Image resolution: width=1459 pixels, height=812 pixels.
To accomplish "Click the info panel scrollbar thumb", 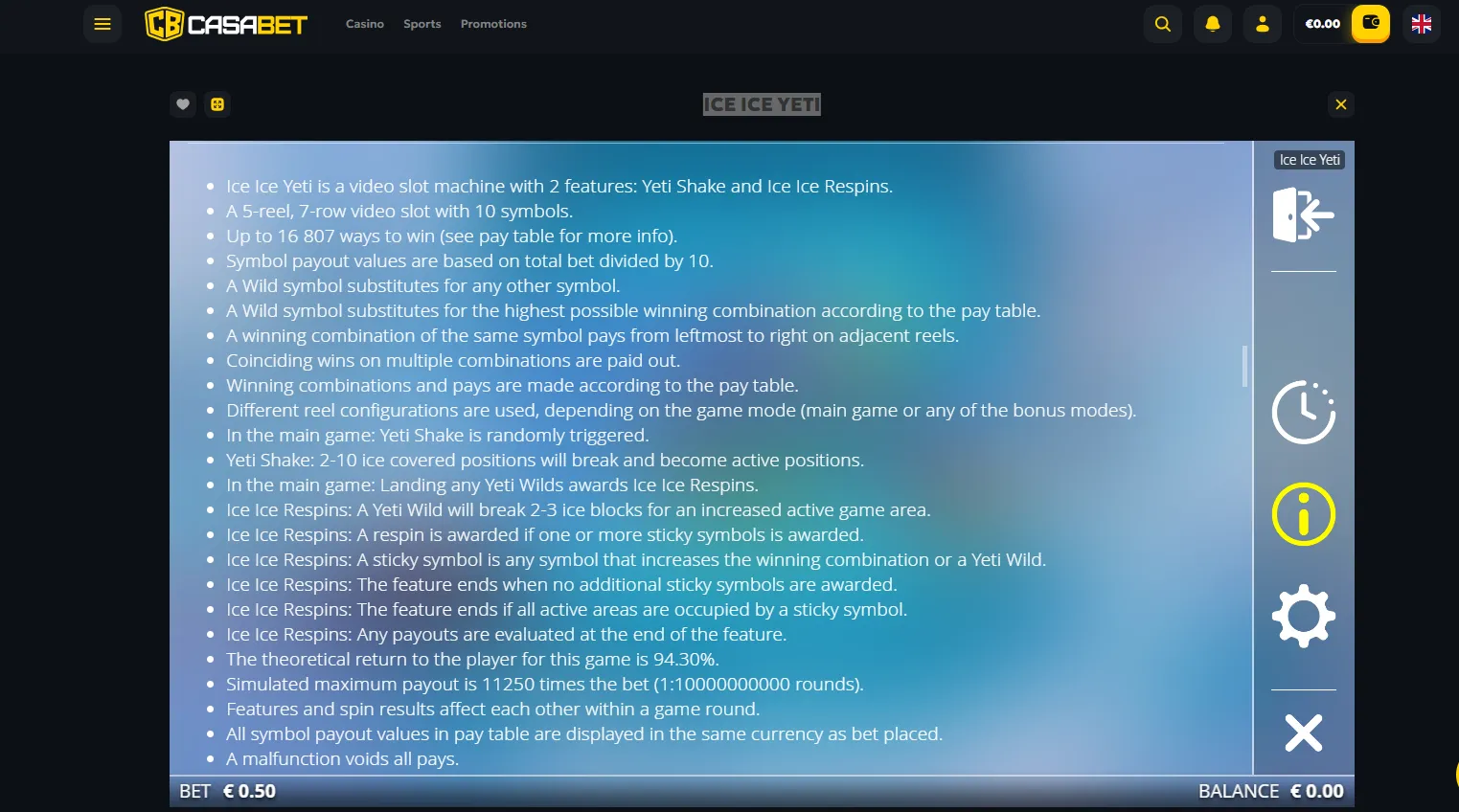I will point(1244,366).
